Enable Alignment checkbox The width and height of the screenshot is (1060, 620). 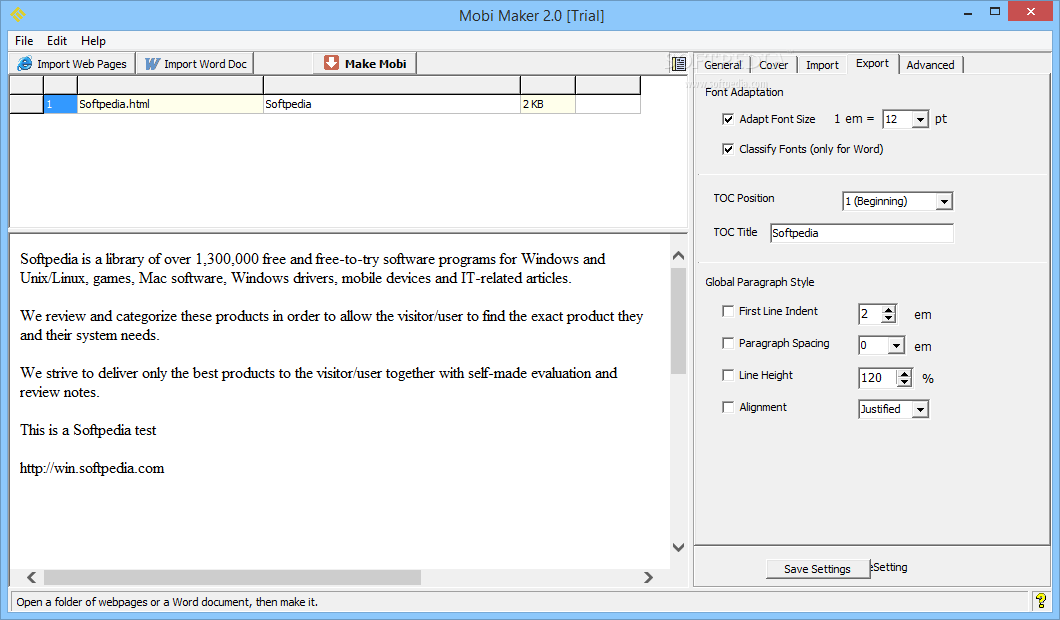tap(728, 407)
